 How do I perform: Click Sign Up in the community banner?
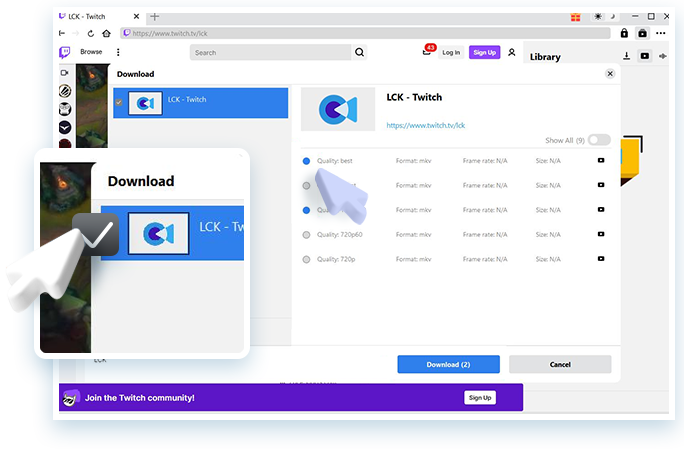tap(480, 398)
